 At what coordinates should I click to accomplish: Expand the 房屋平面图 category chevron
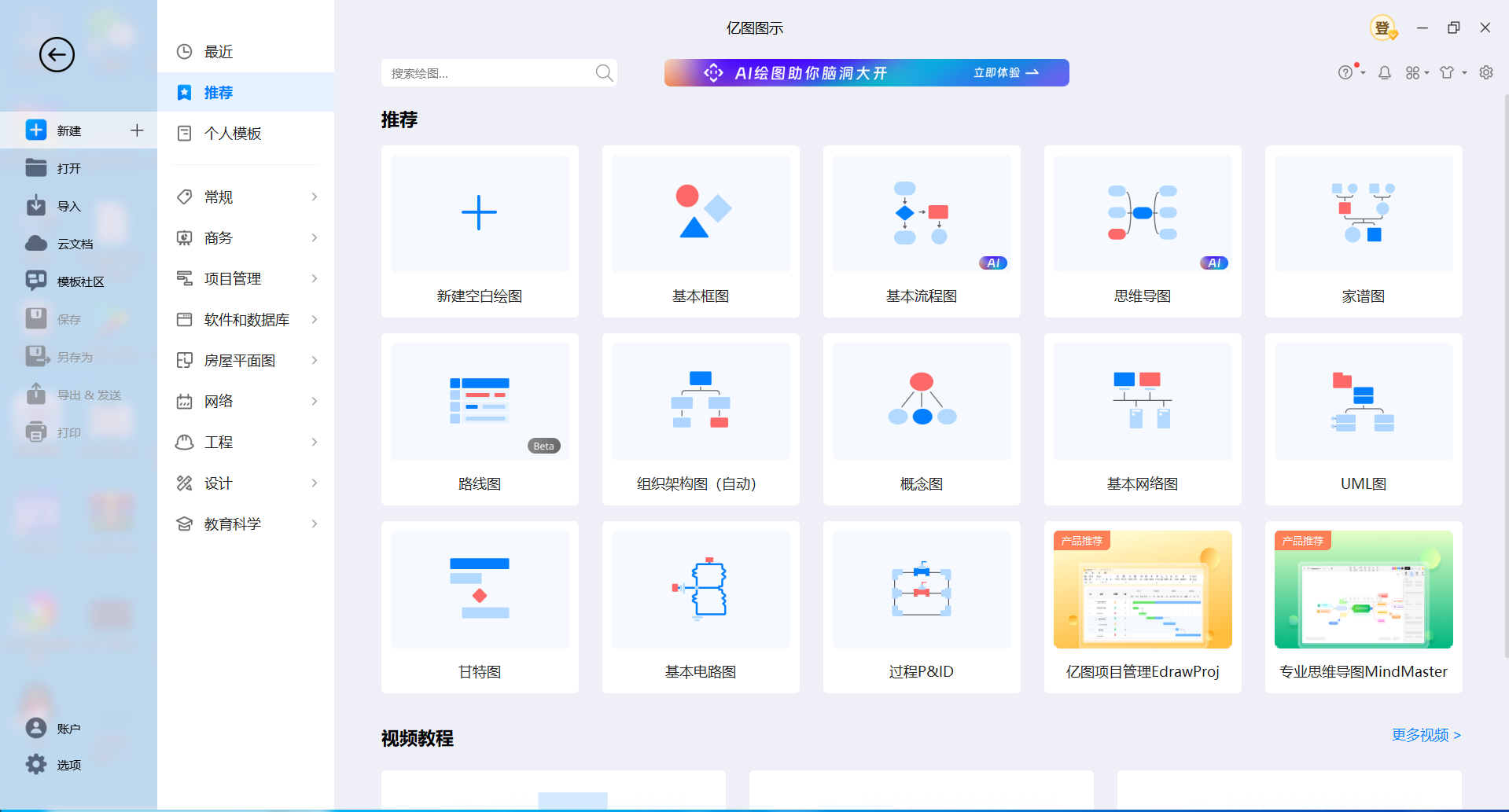tap(314, 360)
